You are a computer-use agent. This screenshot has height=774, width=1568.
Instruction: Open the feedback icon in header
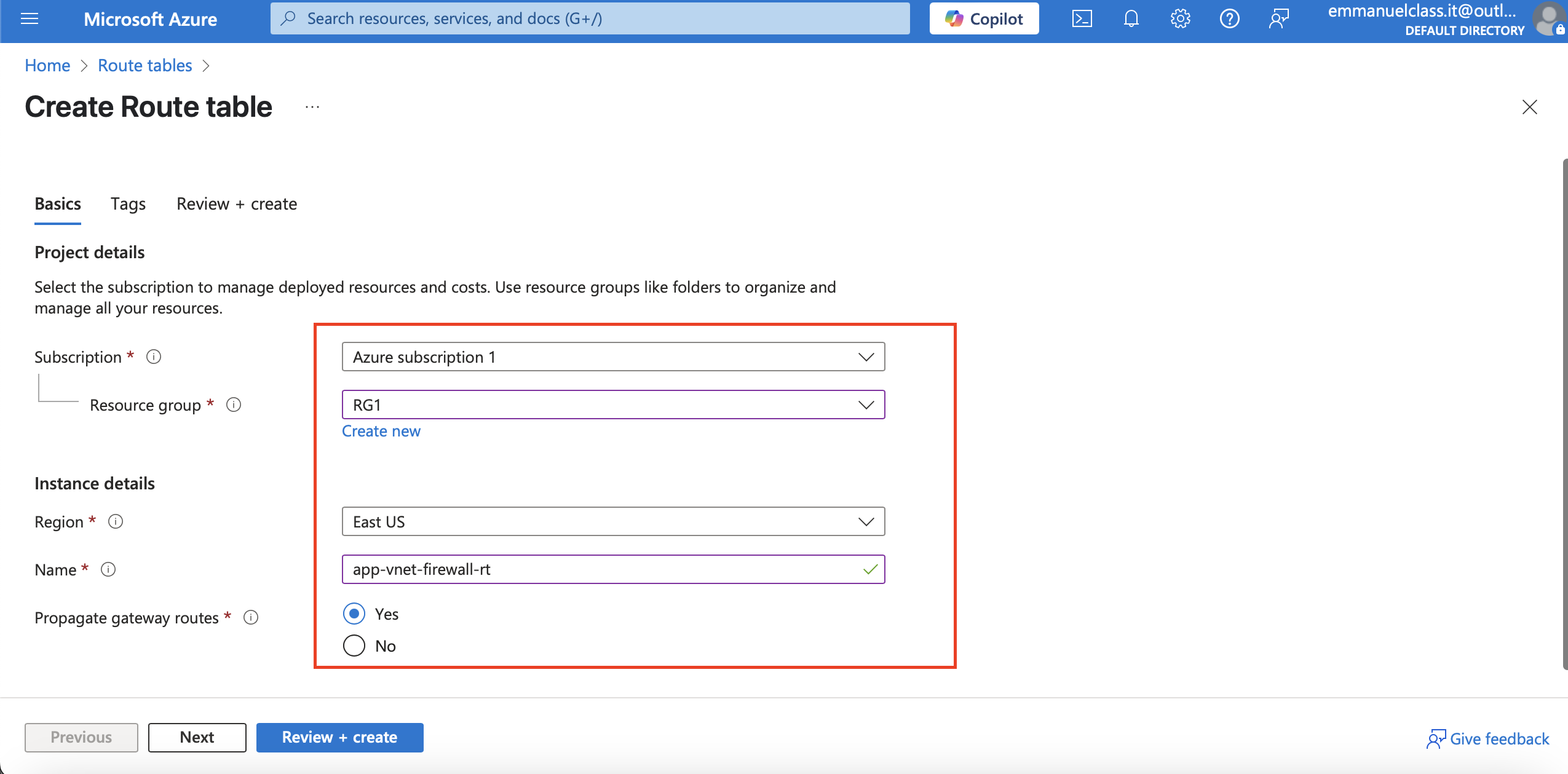tap(1278, 19)
